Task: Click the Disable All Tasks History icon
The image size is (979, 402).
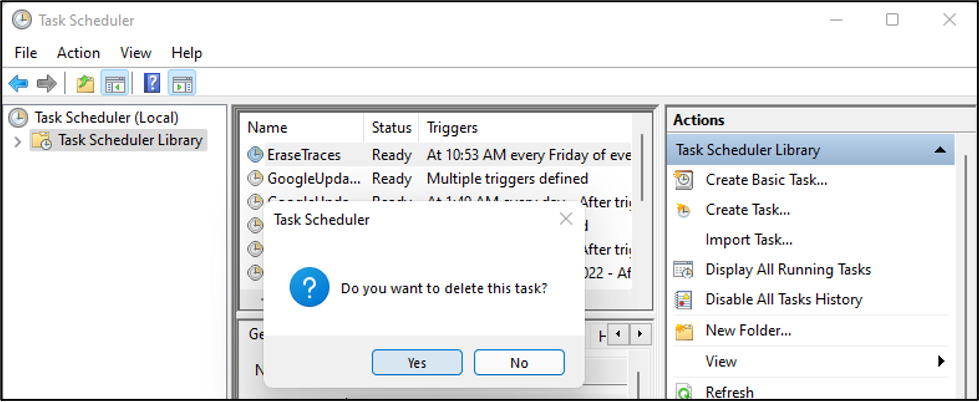Action: click(x=684, y=299)
